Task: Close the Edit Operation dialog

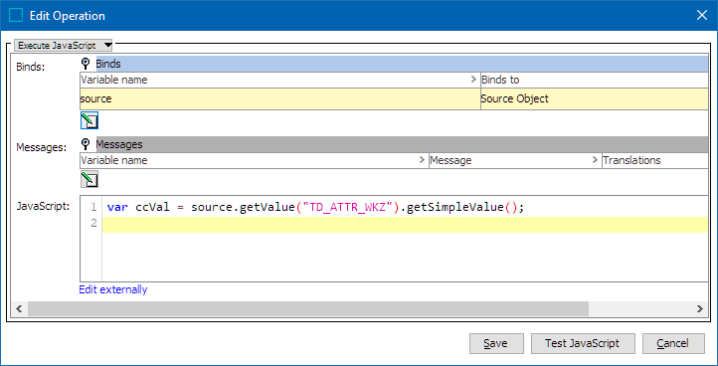Action: 702,15
